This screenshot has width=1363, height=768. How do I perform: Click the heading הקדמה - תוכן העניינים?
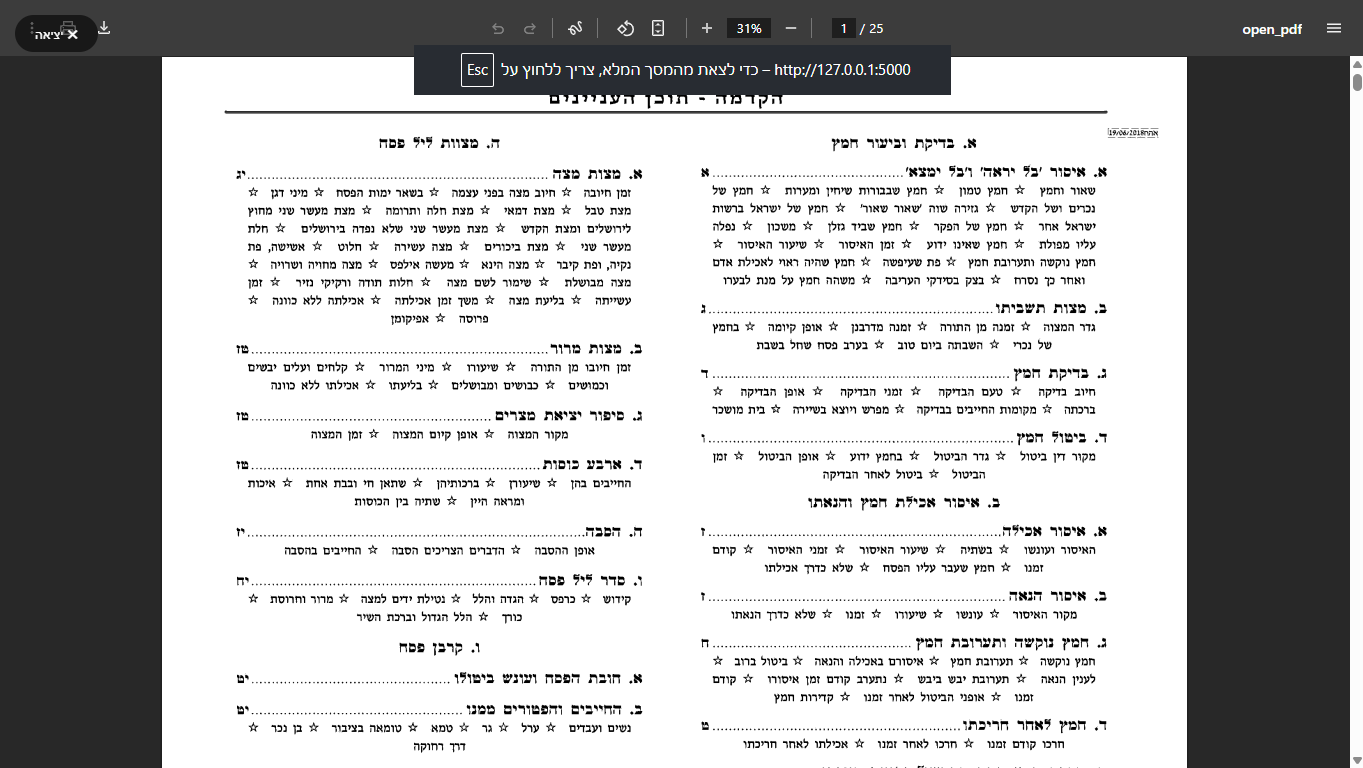point(667,99)
